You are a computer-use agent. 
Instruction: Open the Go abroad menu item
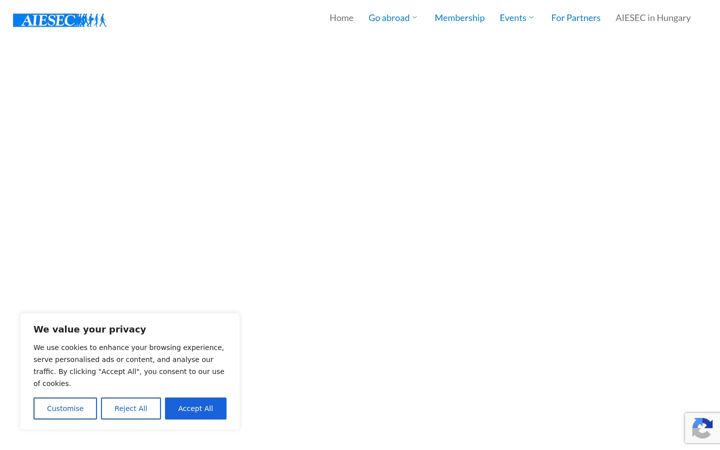click(x=389, y=18)
